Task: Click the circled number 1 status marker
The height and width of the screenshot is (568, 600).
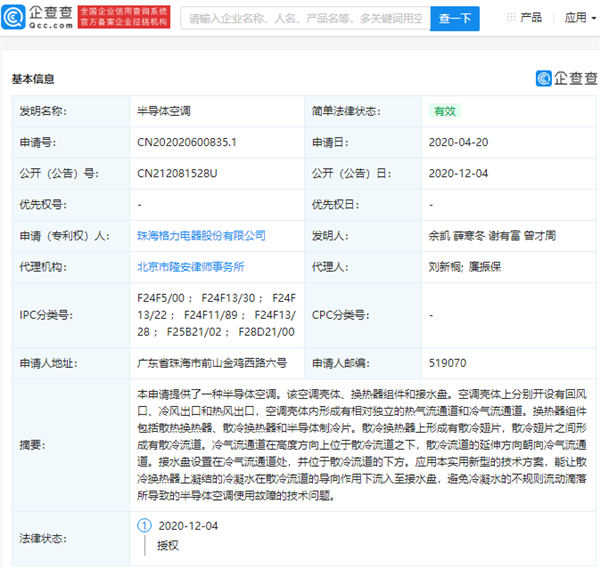Action: point(143,526)
